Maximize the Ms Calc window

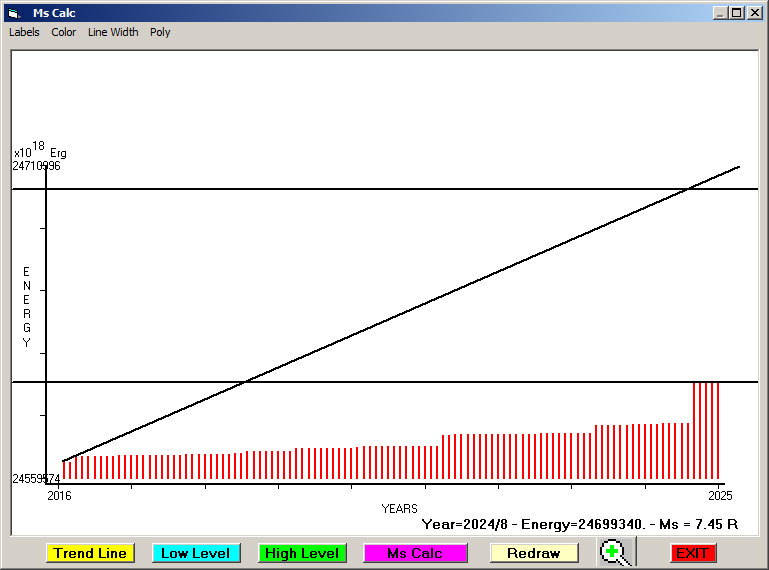(x=737, y=13)
